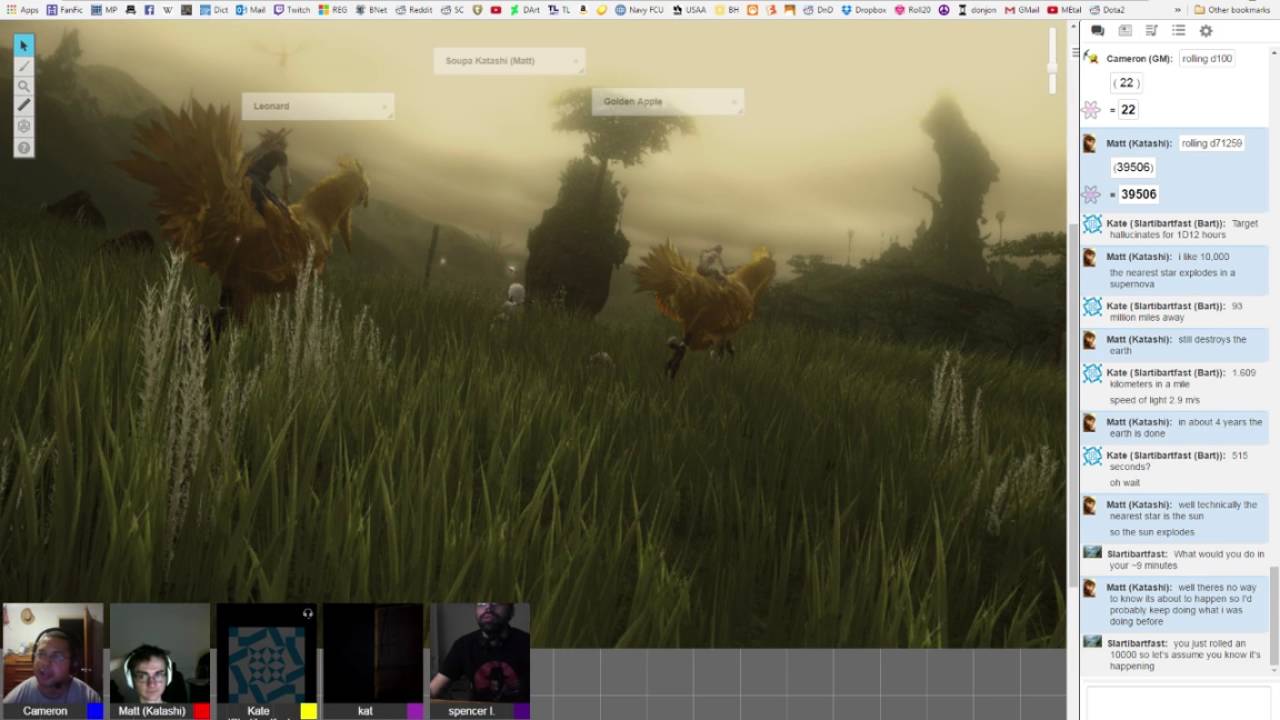Click the headphone icon on Kate's avatar
This screenshot has height=720, width=1280.
tap(308, 613)
